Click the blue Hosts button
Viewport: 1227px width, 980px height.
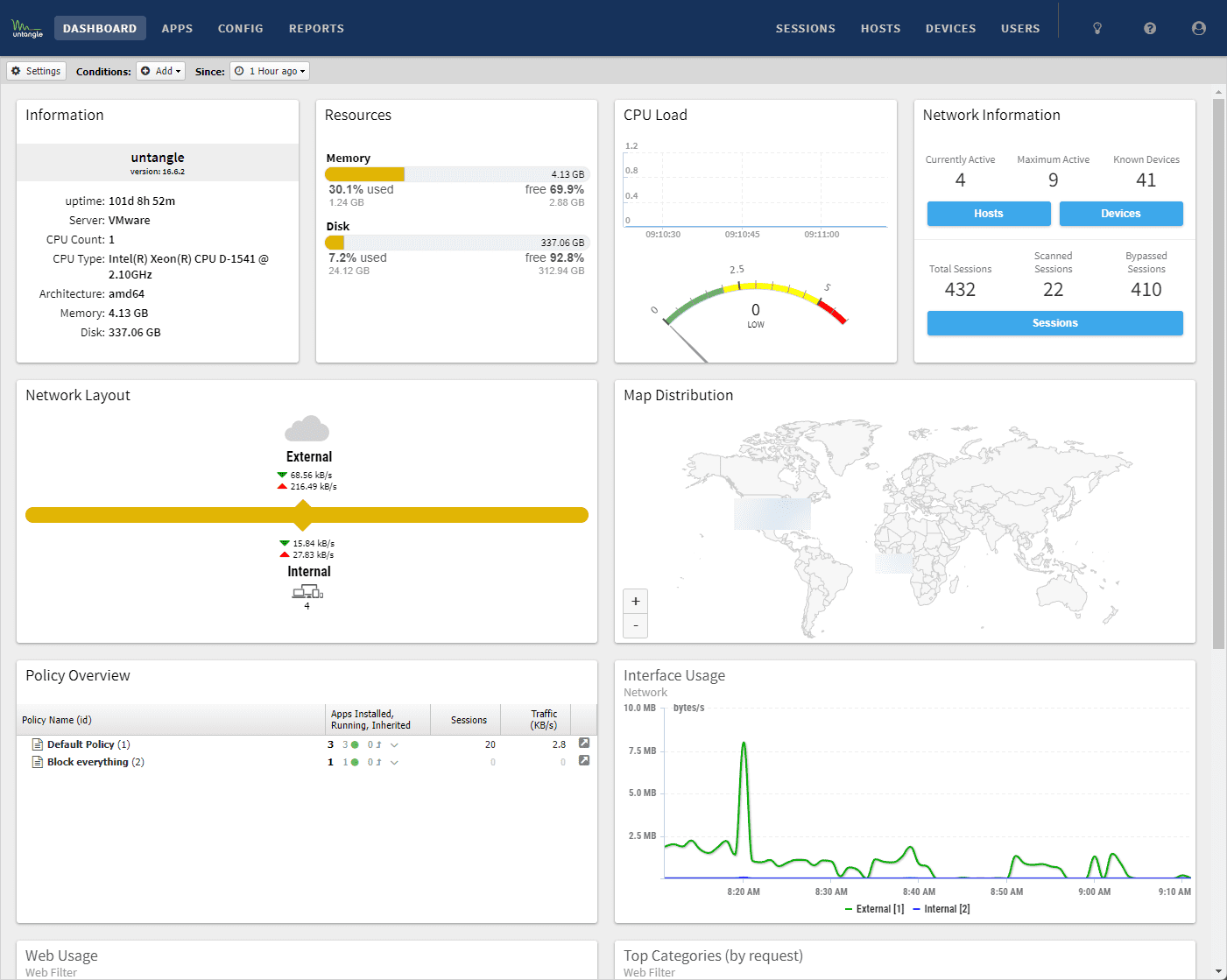pos(988,214)
